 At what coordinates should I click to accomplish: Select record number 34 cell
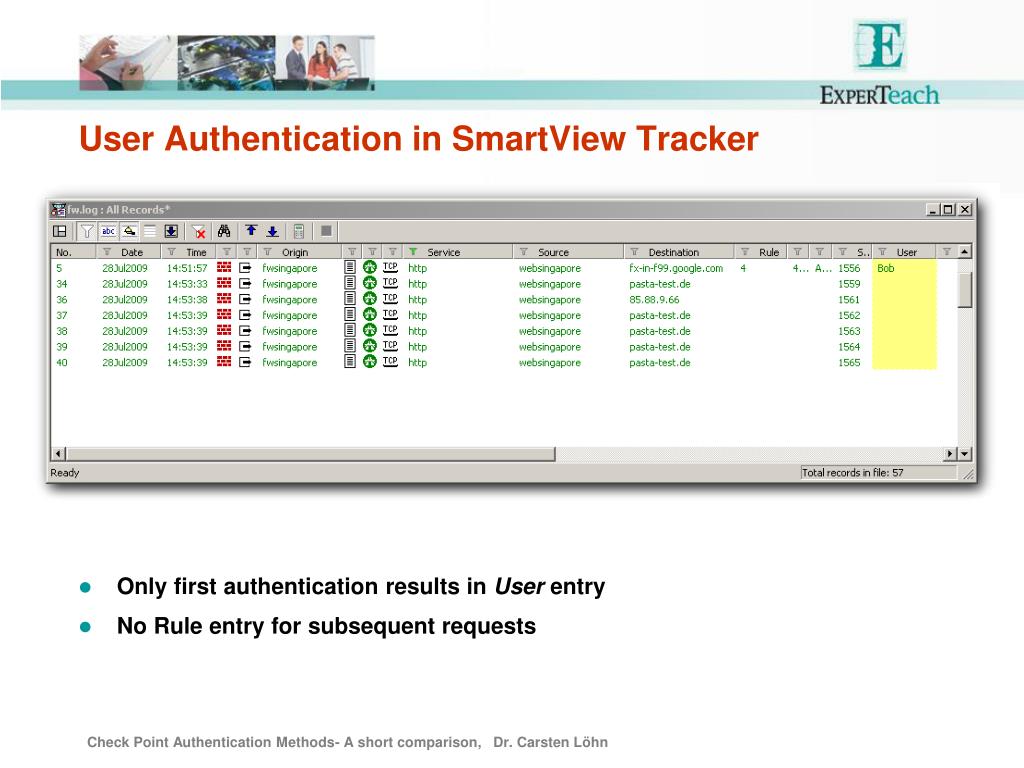[61, 283]
